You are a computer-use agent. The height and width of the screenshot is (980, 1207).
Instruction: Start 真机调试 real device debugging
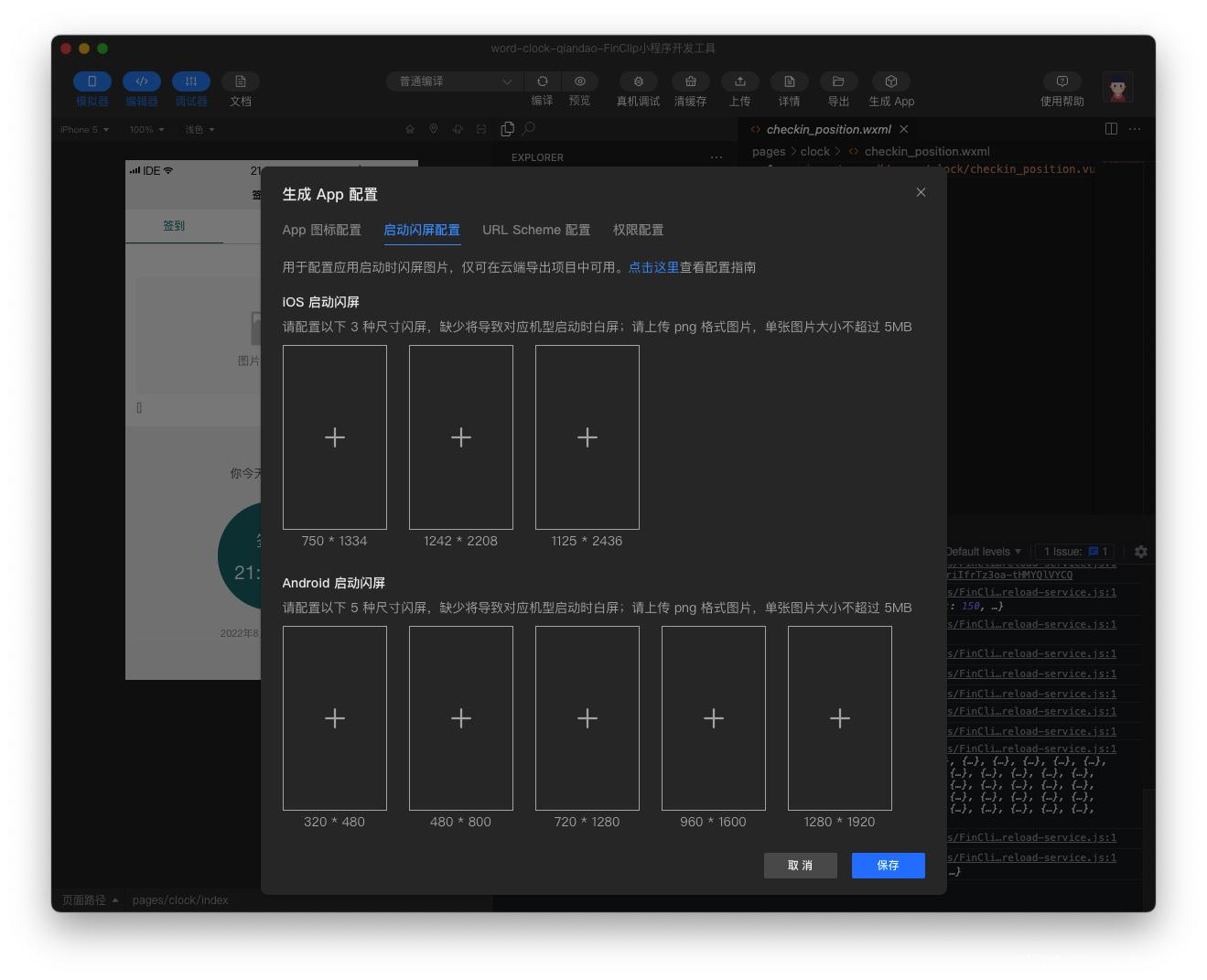638,81
